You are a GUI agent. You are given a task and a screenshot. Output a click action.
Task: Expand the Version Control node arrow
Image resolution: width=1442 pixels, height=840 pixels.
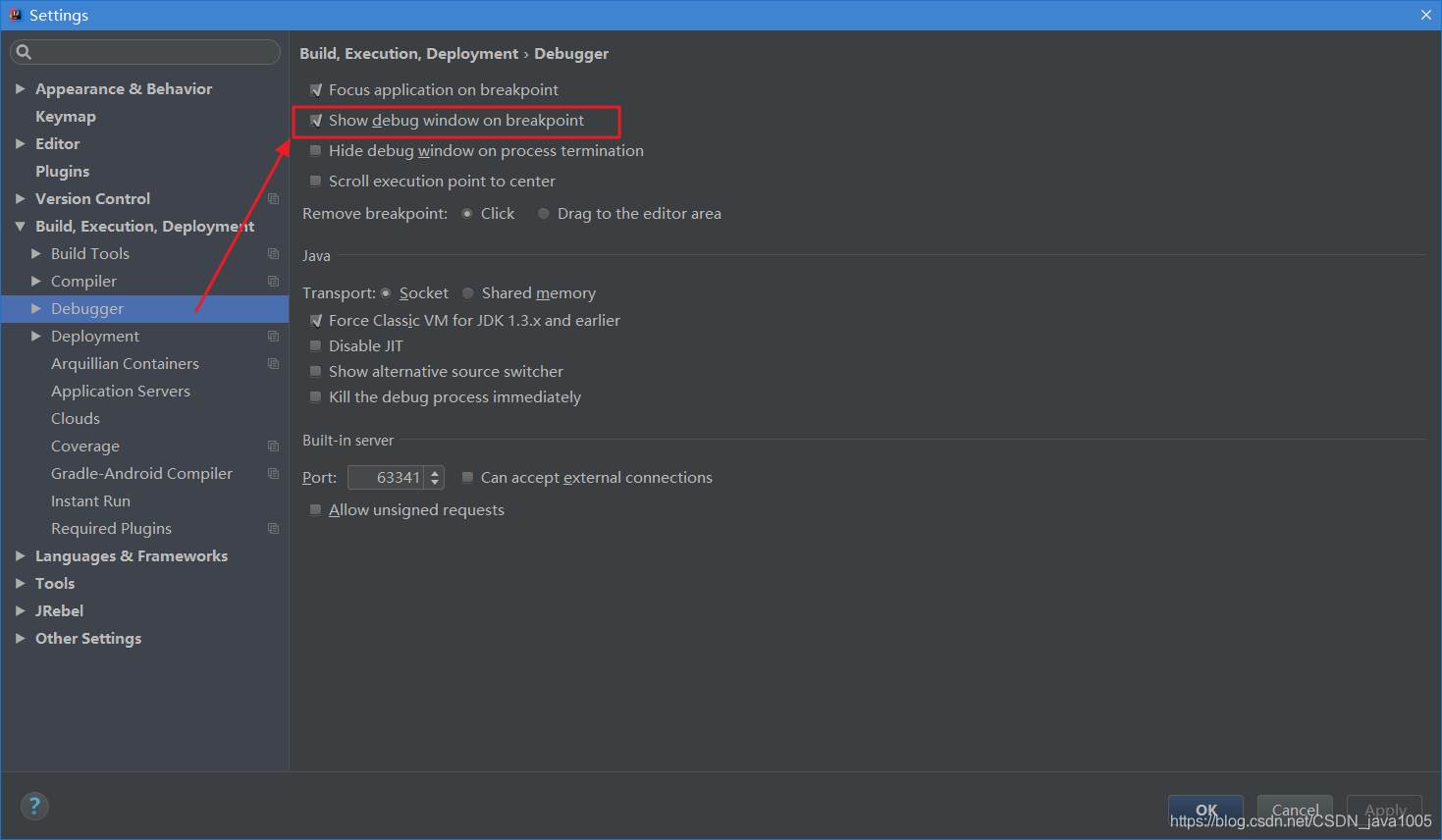tap(20, 199)
